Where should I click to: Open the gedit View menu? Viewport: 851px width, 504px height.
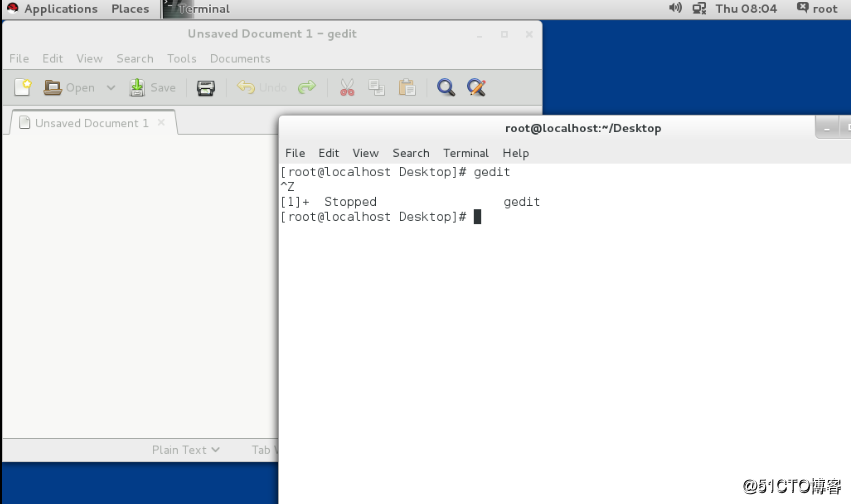point(89,59)
